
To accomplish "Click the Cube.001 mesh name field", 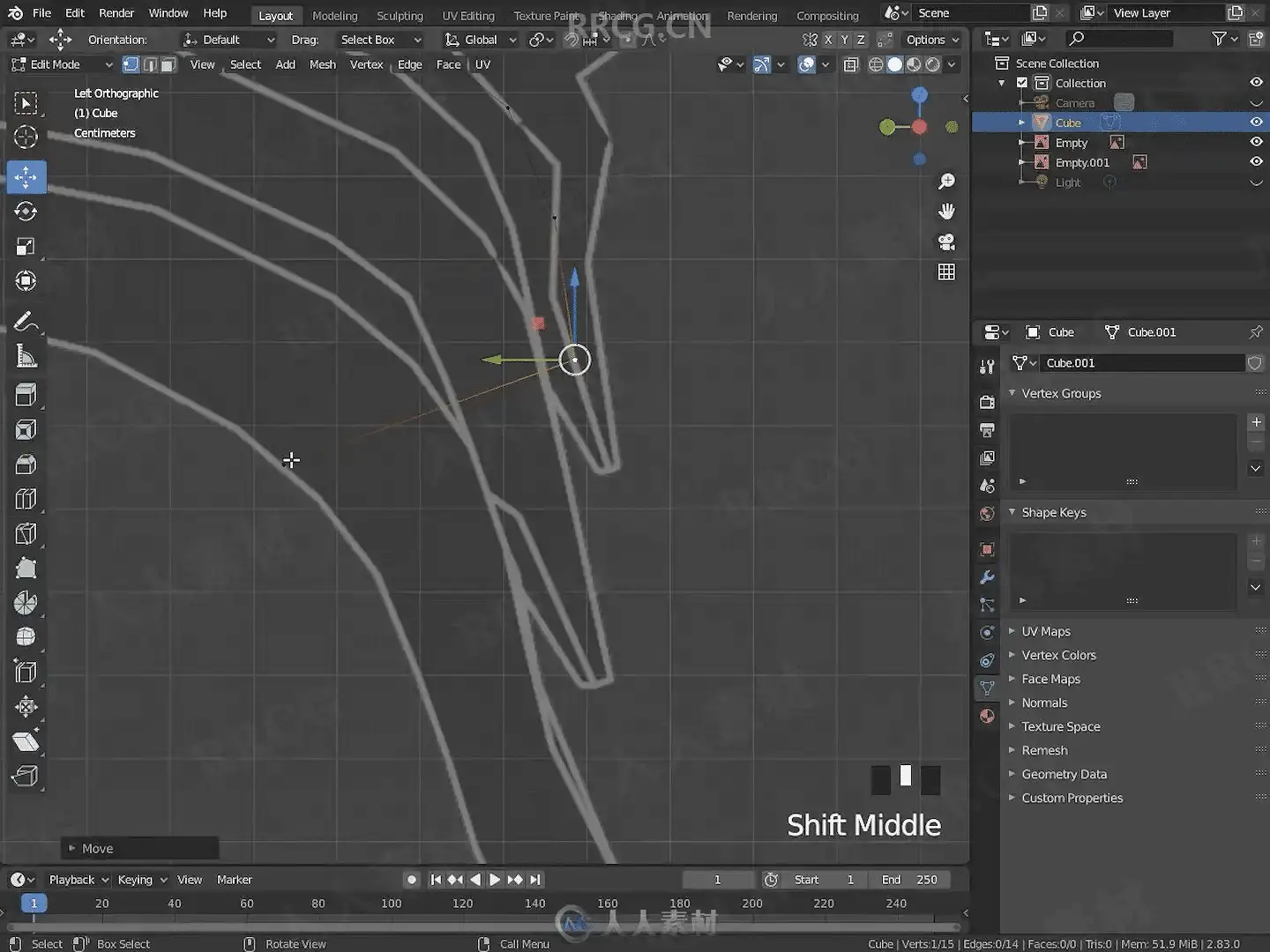I will tap(1143, 363).
